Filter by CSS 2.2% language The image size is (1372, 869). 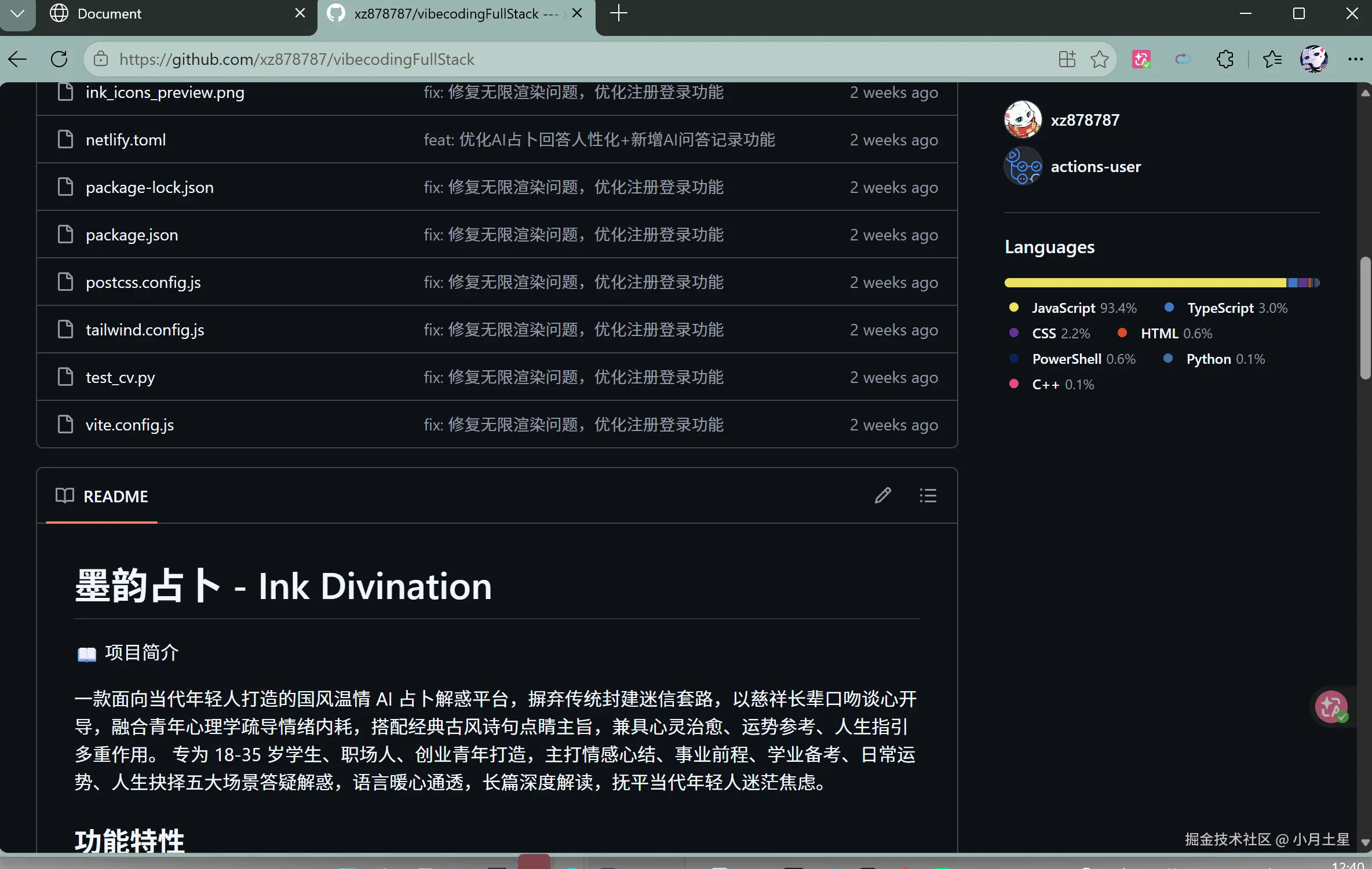[x=1049, y=333]
